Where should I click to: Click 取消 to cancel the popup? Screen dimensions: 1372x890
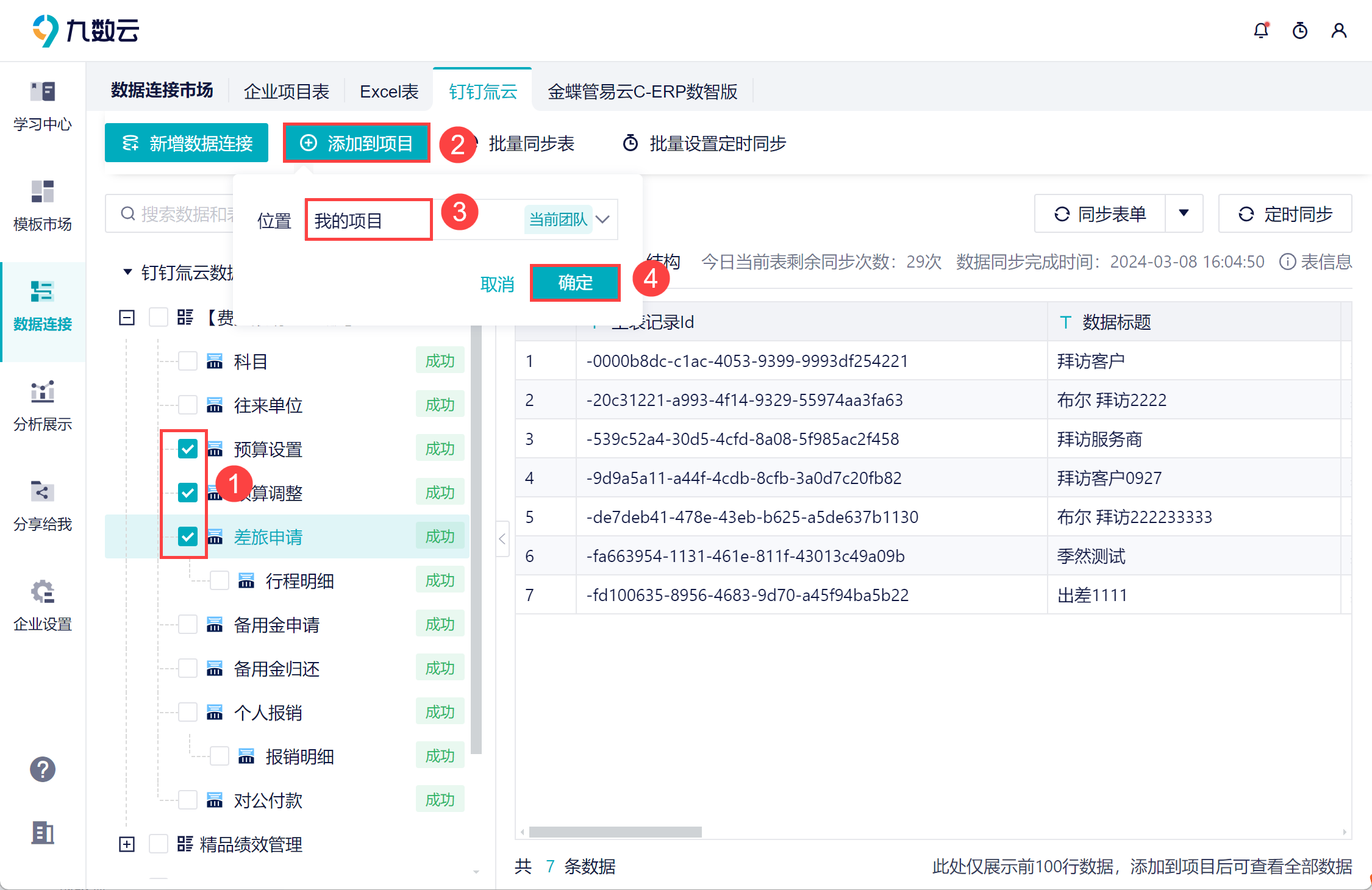[x=497, y=284]
